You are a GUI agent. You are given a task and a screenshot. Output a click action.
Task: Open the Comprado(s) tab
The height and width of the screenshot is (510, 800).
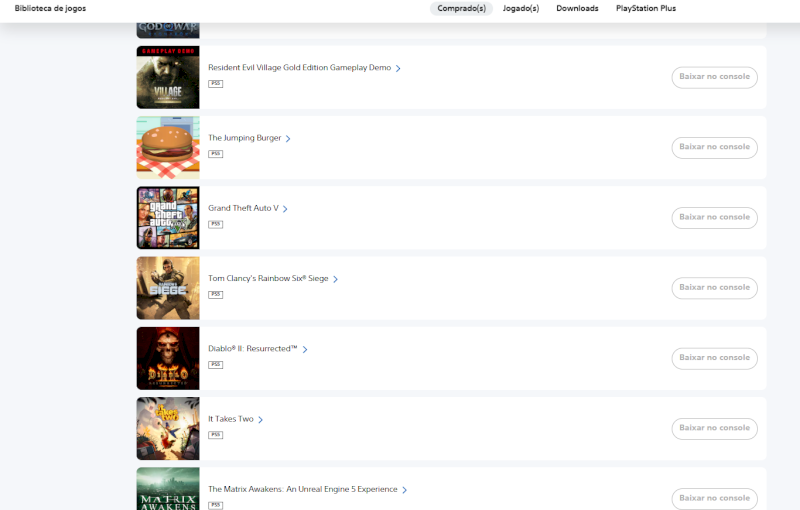(x=461, y=9)
